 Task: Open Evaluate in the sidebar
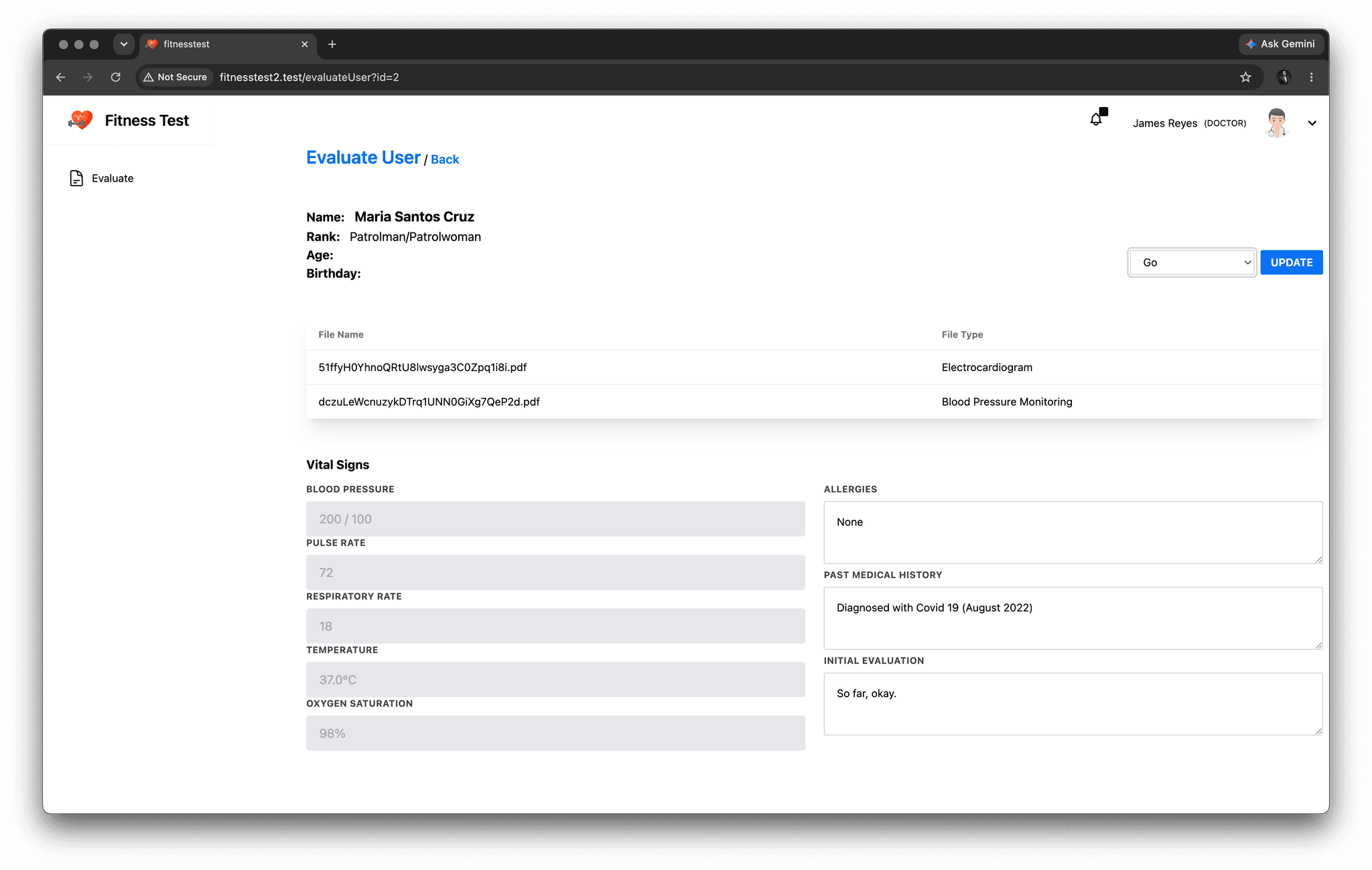[x=102, y=178]
